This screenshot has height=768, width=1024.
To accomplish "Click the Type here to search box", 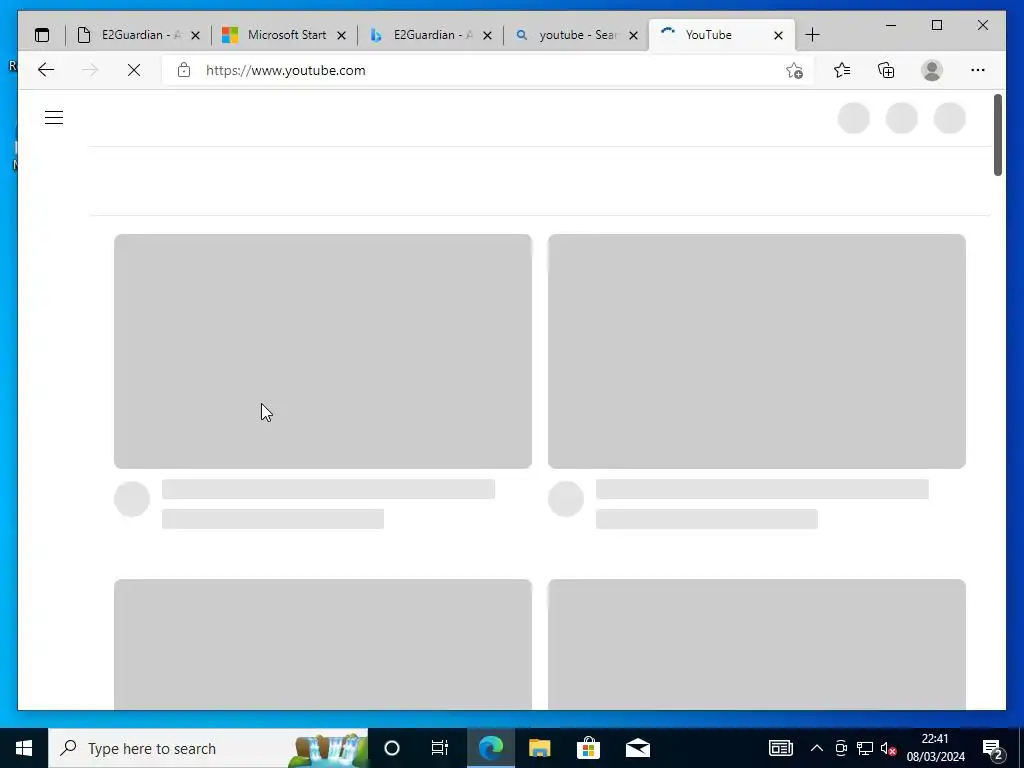I will 208,748.
